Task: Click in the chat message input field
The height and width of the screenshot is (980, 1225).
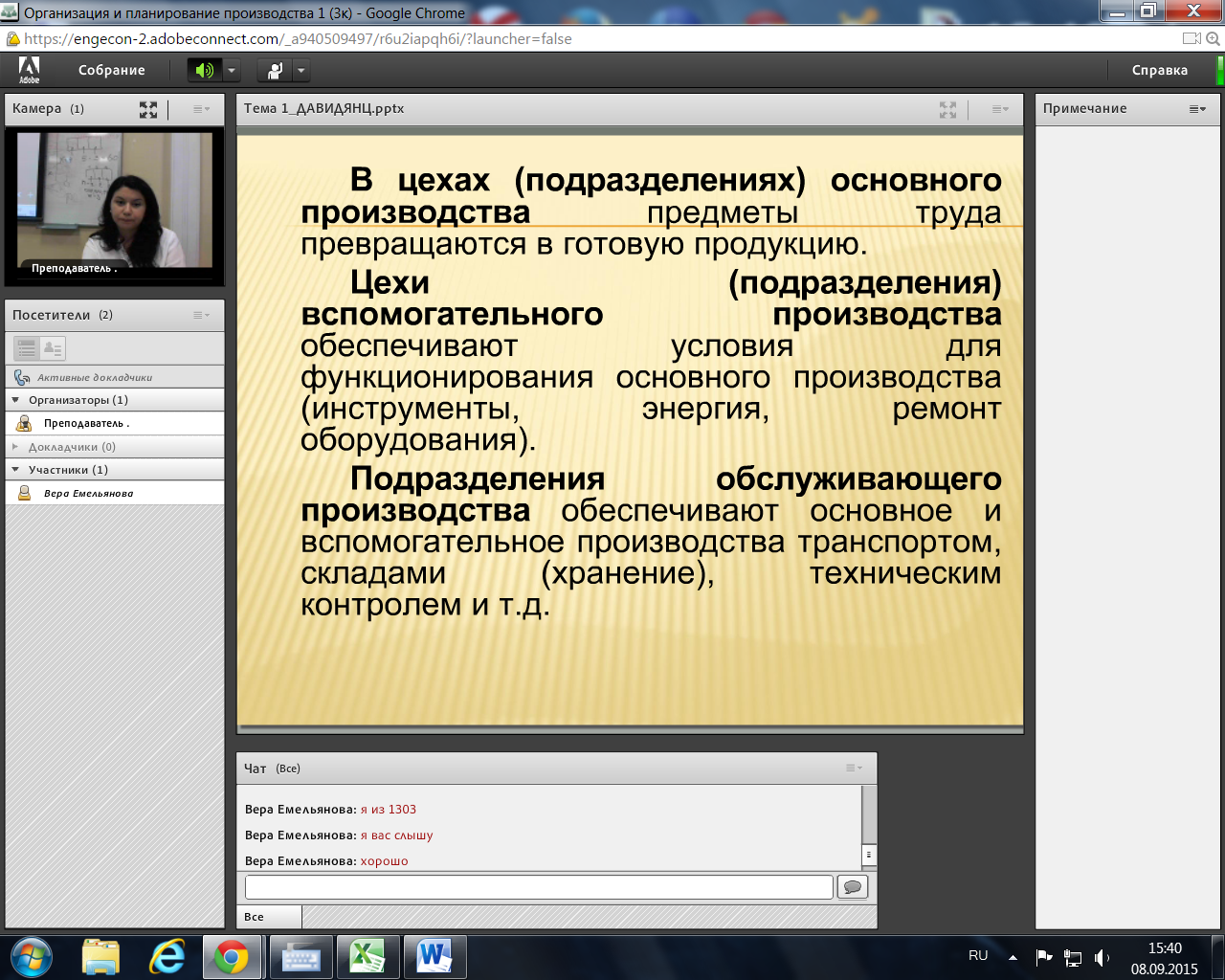Action: coord(539,887)
